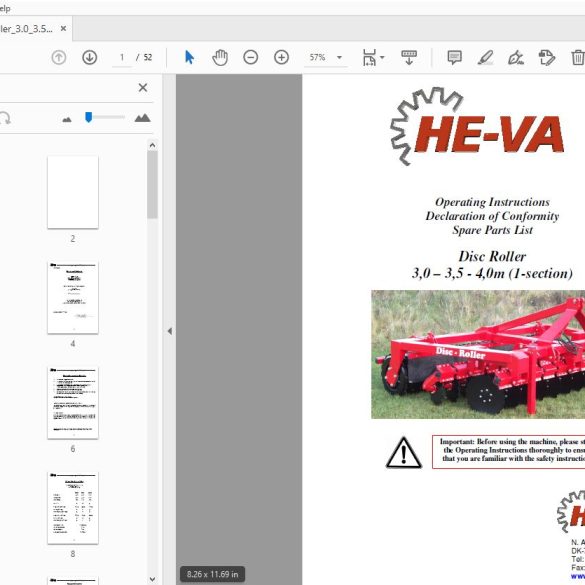Activate the Selection arrow tool

[189, 57]
